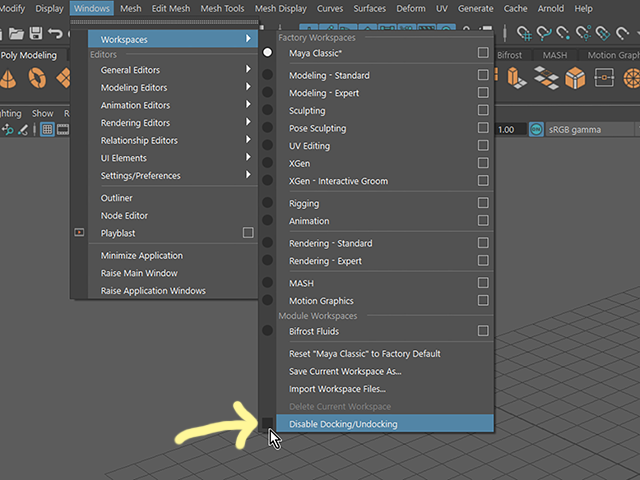Expand Settings/Preferences submenu arrow
The height and width of the screenshot is (480, 640).
248,174
